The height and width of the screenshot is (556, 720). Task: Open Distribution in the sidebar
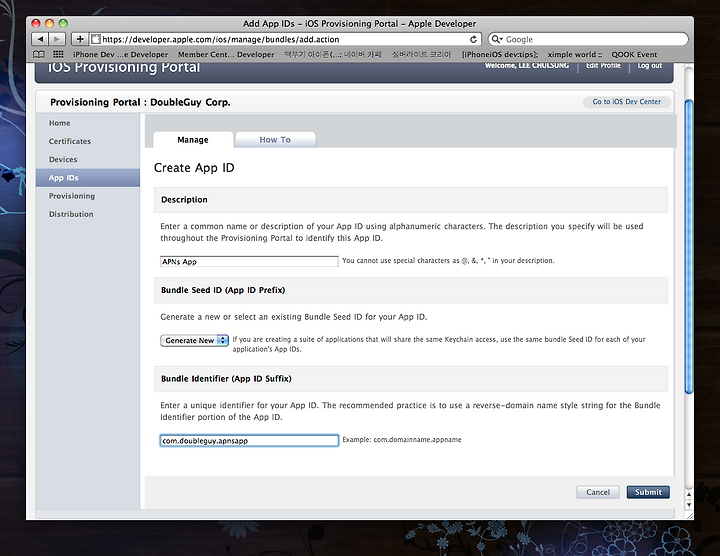(71, 214)
